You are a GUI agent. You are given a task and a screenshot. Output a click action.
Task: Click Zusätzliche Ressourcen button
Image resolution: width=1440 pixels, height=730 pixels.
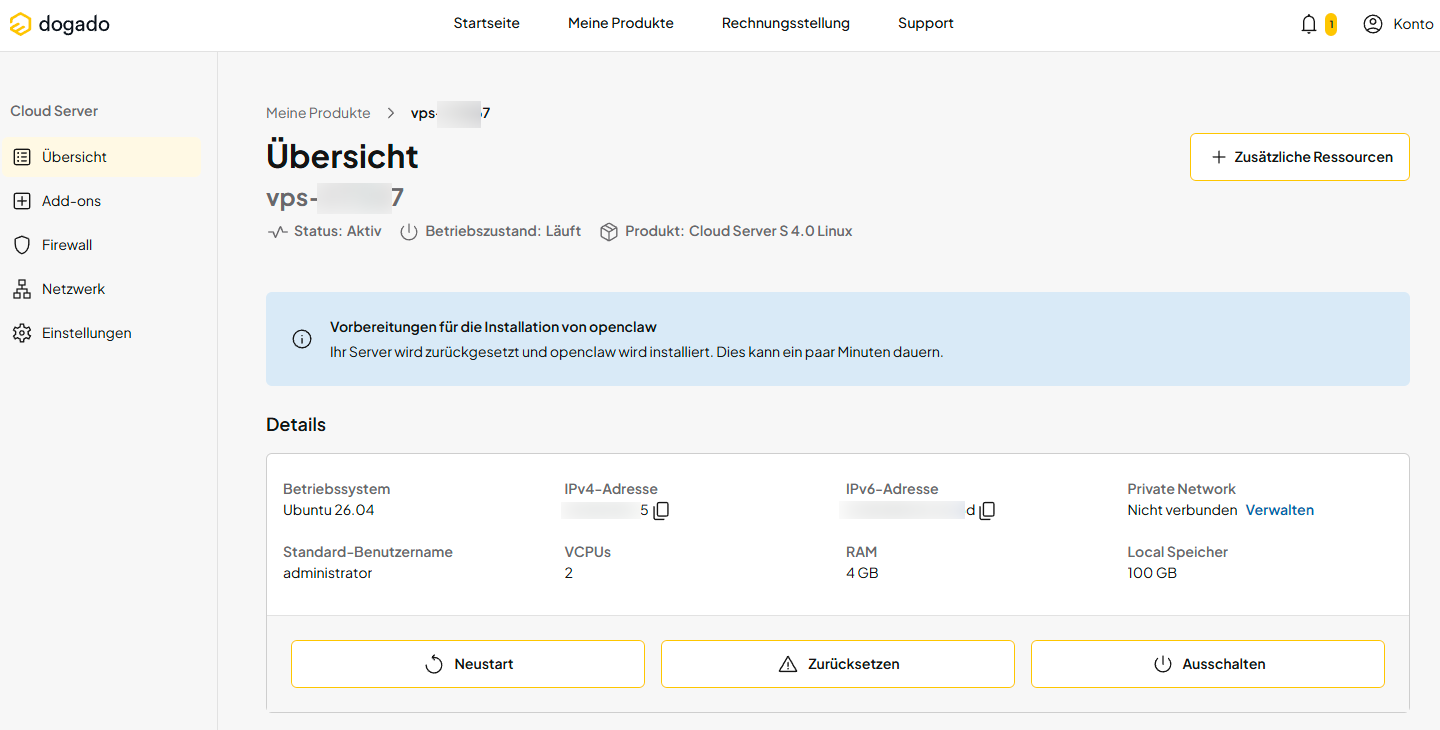pyautogui.click(x=1300, y=157)
